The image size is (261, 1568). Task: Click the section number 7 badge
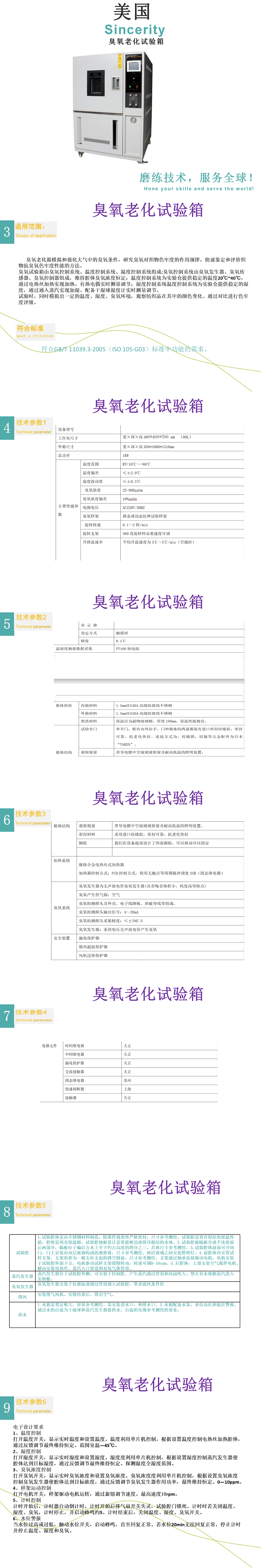[7, 1016]
